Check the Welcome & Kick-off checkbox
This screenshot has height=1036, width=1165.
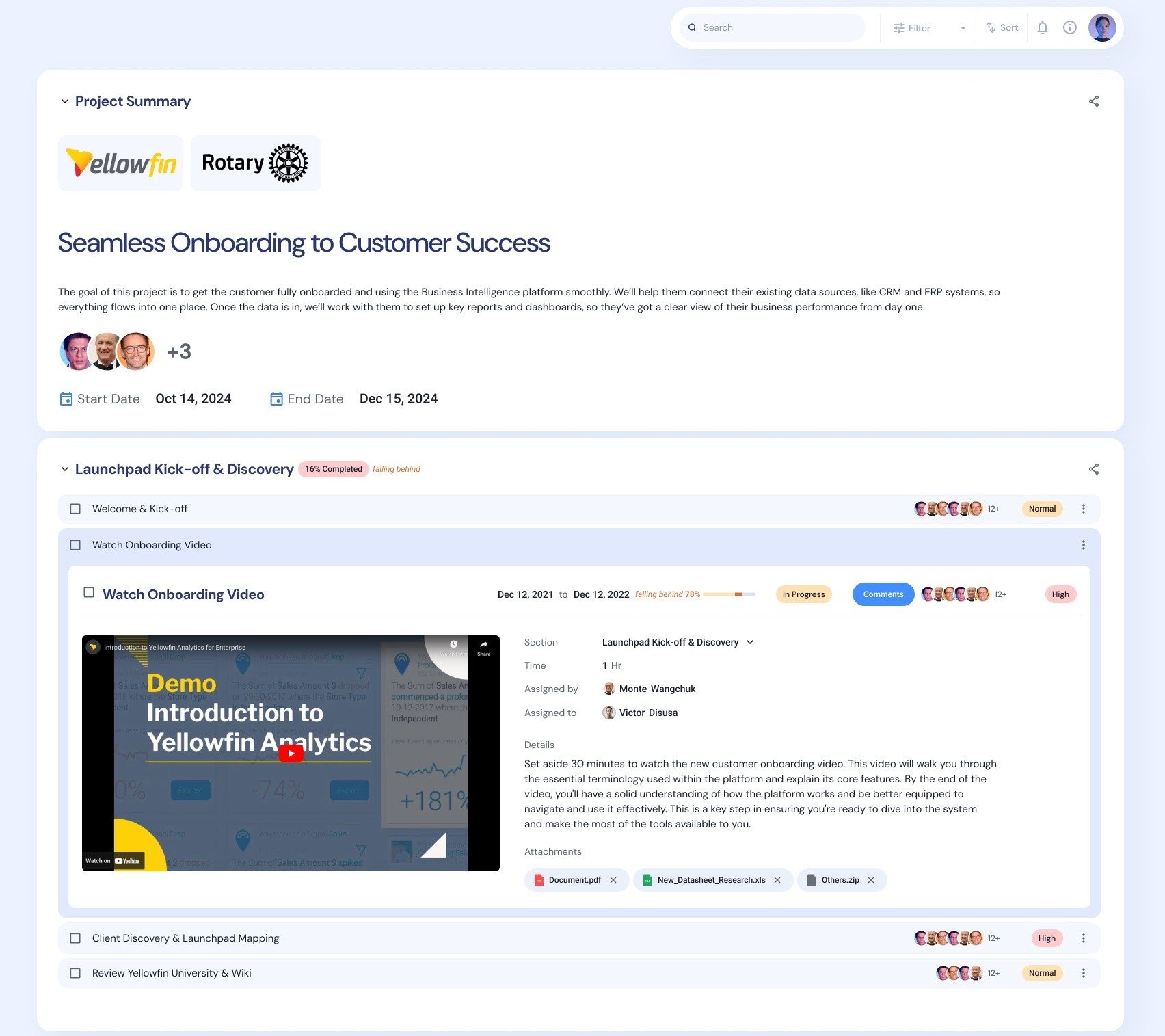[75, 509]
